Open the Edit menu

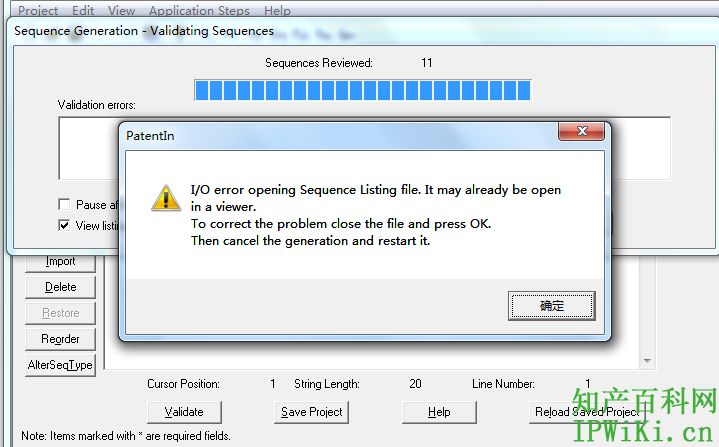tap(83, 10)
